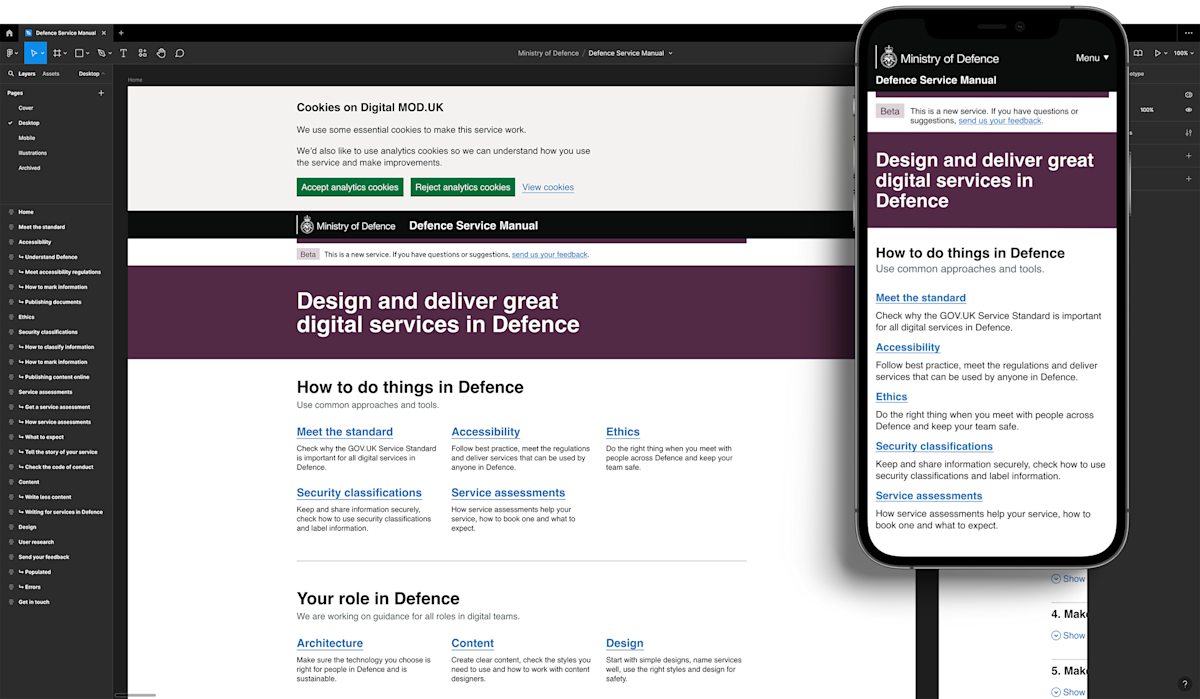Toggle the eye icon beside 100% opacity
1200x699 pixels.
1189,110
